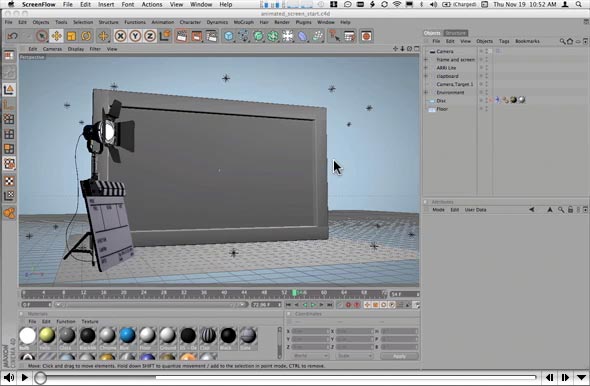Play the ScreenFlow video

coord(24,377)
